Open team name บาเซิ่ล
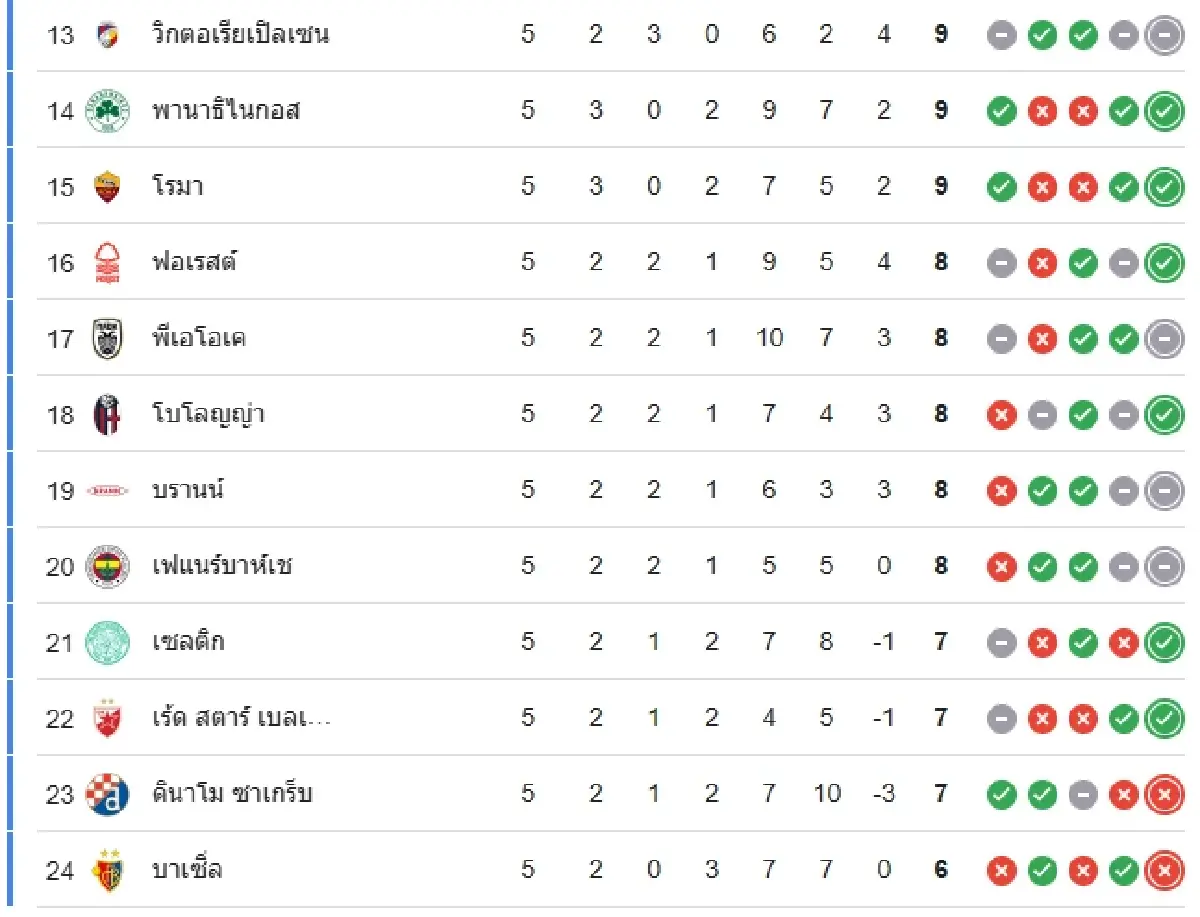Image resolution: width=1200 pixels, height=917 pixels. click(x=187, y=870)
